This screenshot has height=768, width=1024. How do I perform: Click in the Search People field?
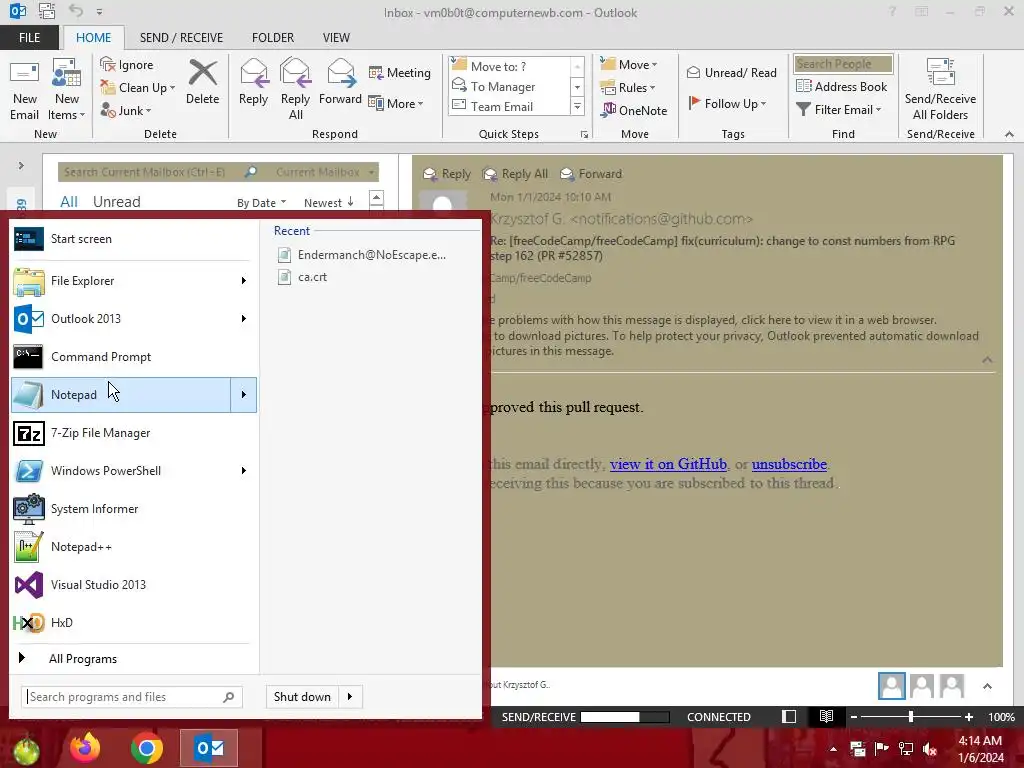coord(843,64)
